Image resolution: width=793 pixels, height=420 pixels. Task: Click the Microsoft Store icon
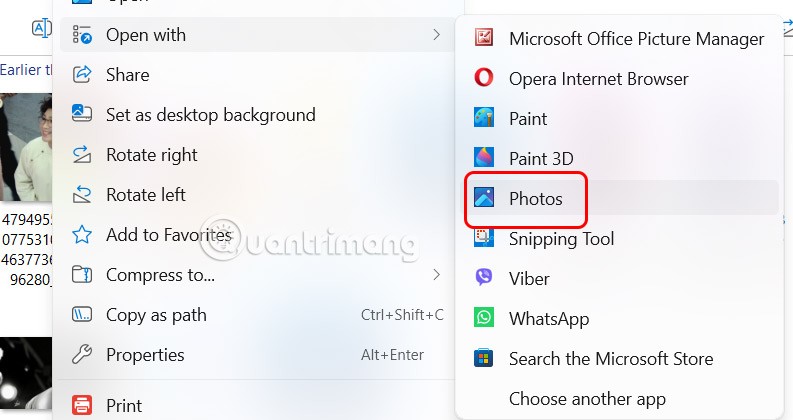pos(484,358)
